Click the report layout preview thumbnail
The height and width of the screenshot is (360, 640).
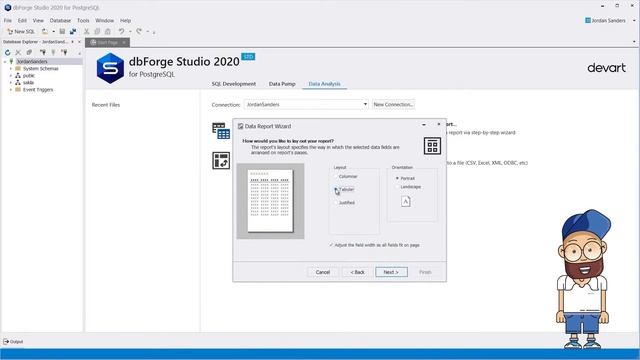point(270,201)
